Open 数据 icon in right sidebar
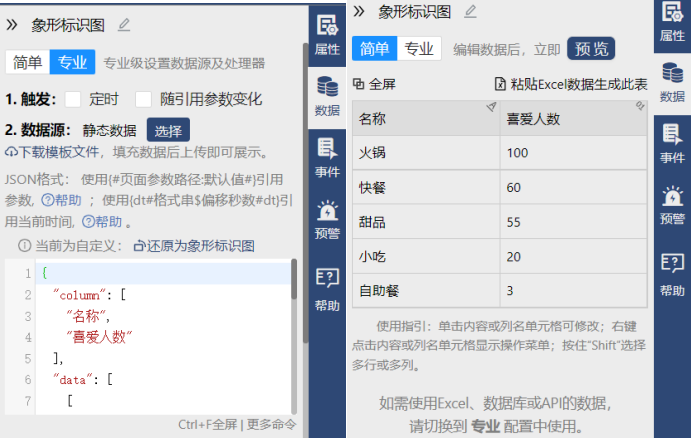 [672, 82]
